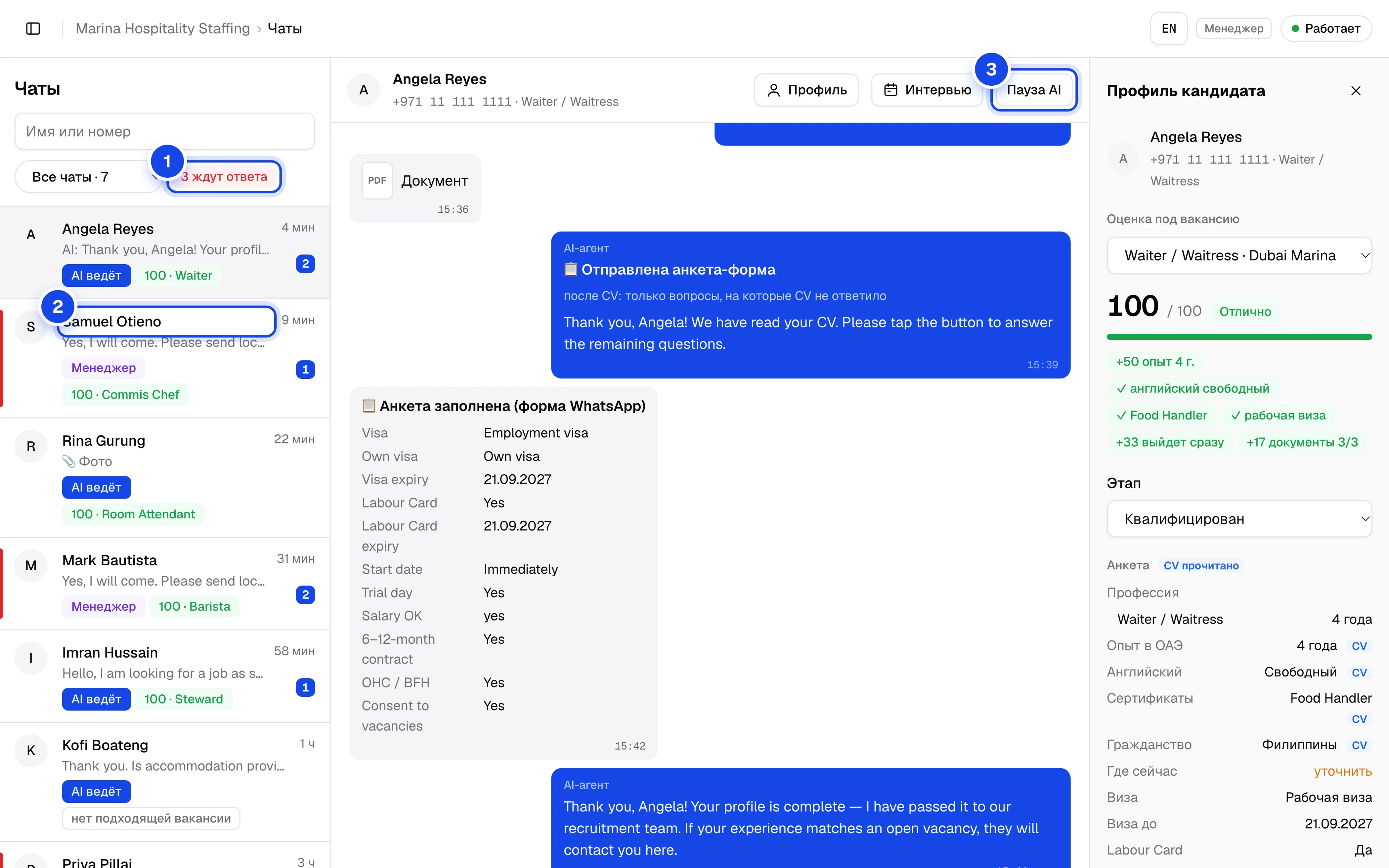The image size is (1389, 868).
Task: Toggle the sidebar panel icon
Action: pos(33,29)
